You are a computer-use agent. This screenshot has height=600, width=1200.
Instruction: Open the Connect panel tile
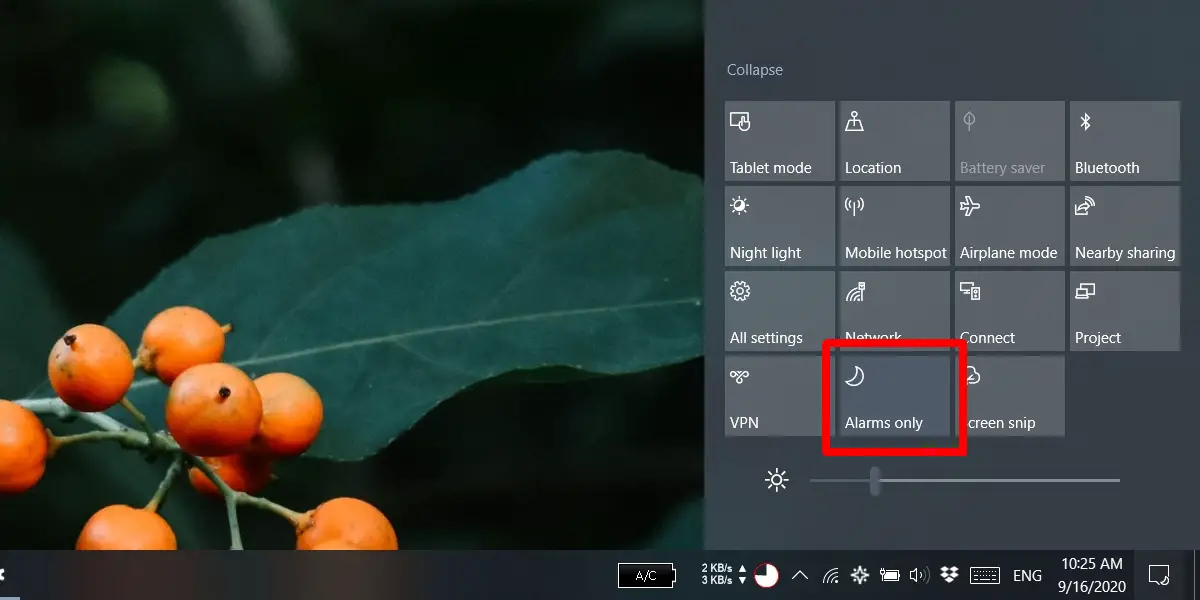click(1009, 311)
